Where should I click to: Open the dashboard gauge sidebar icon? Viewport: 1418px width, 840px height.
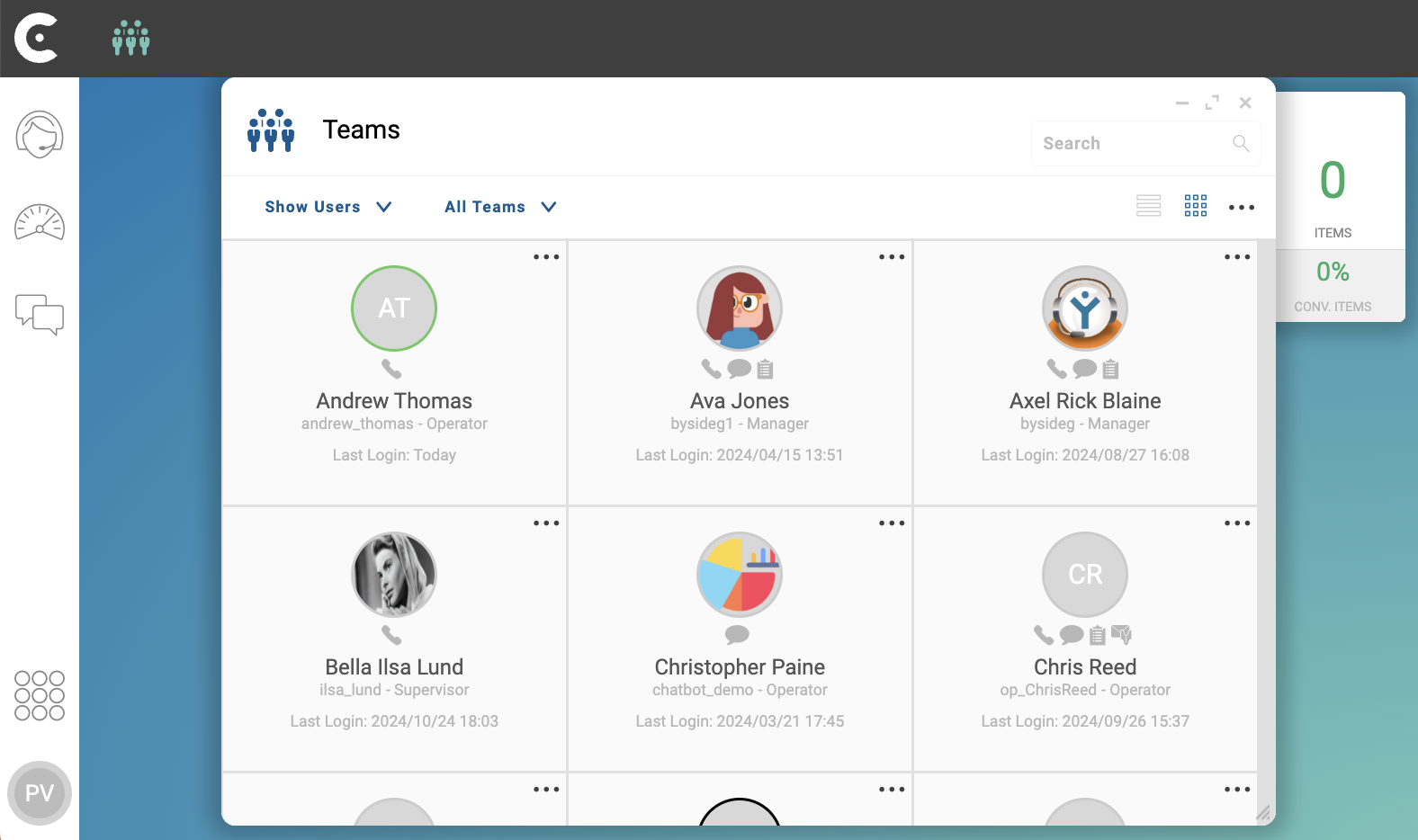40,223
